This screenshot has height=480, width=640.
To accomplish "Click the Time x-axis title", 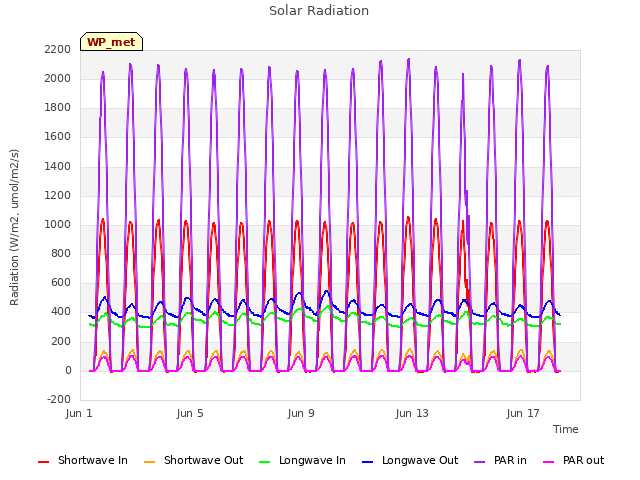I will click(x=566, y=429).
